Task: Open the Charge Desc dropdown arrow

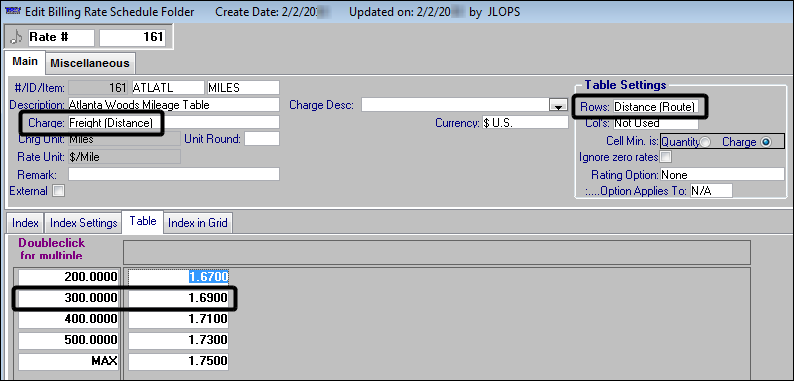Action: tap(559, 106)
